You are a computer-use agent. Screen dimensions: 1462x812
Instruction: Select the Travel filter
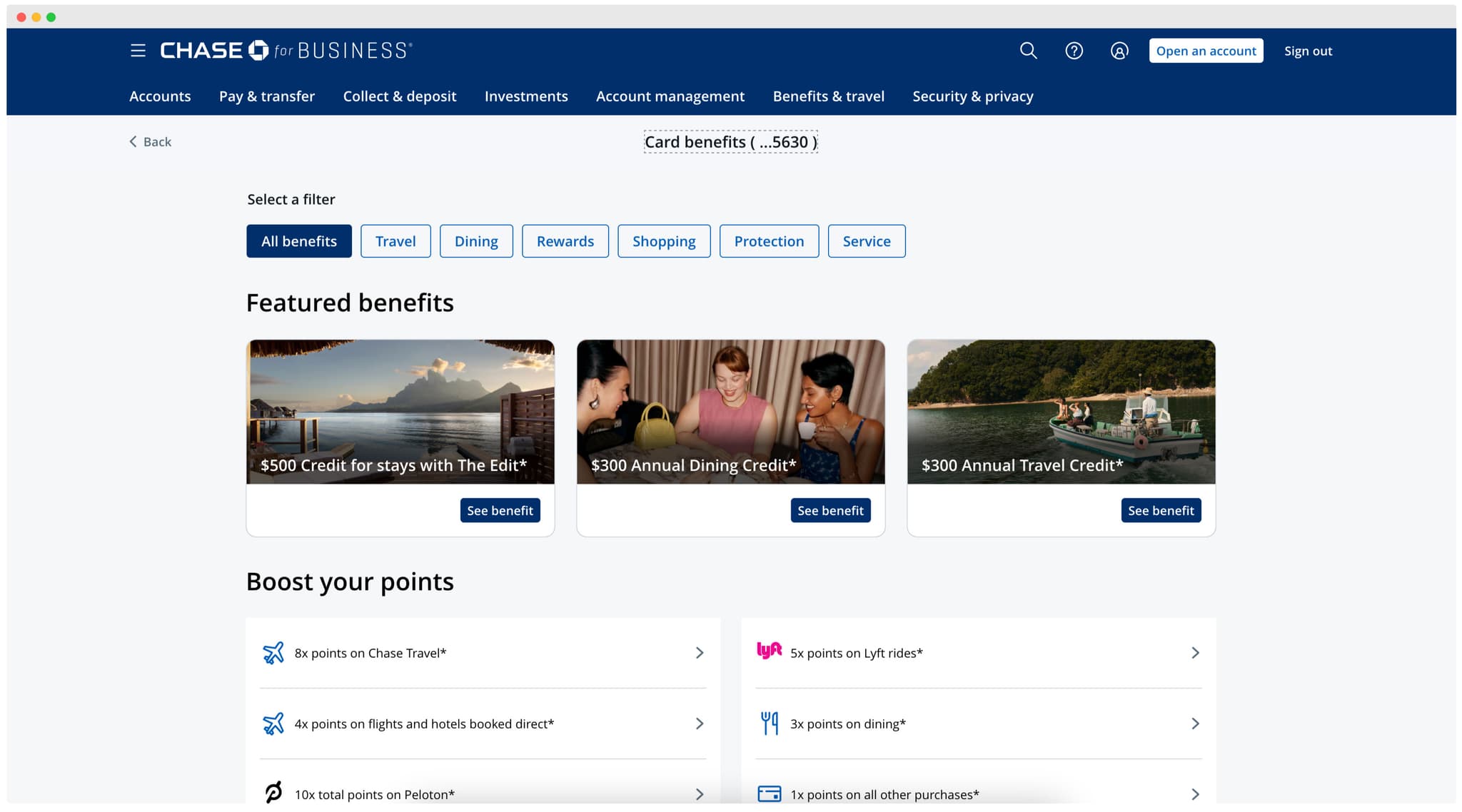[x=395, y=241]
